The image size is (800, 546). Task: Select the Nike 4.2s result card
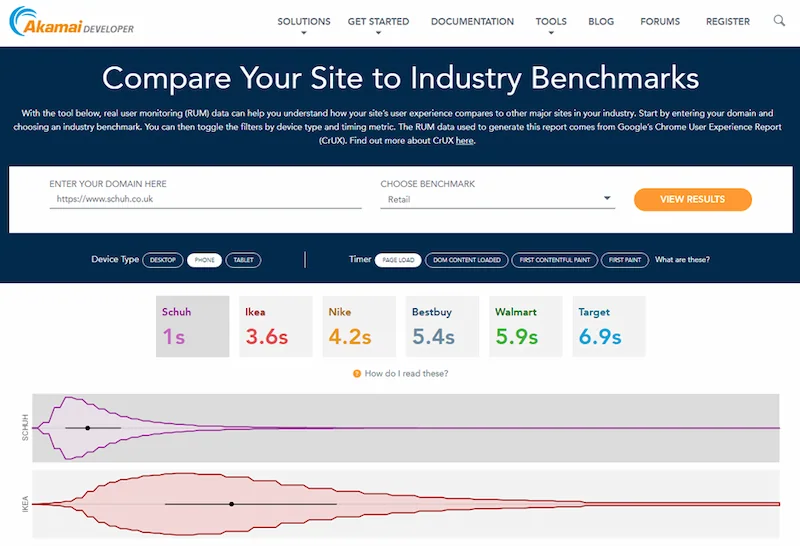359,326
